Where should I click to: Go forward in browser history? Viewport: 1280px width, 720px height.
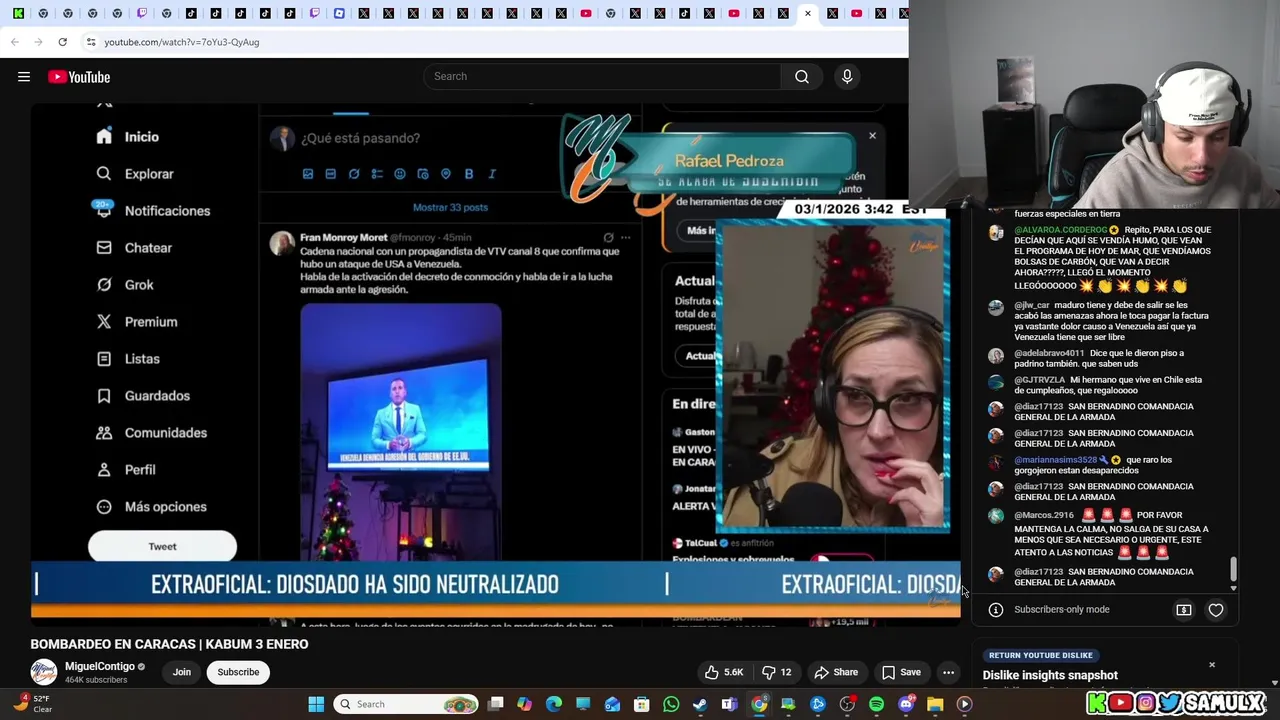tap(38, 42)
